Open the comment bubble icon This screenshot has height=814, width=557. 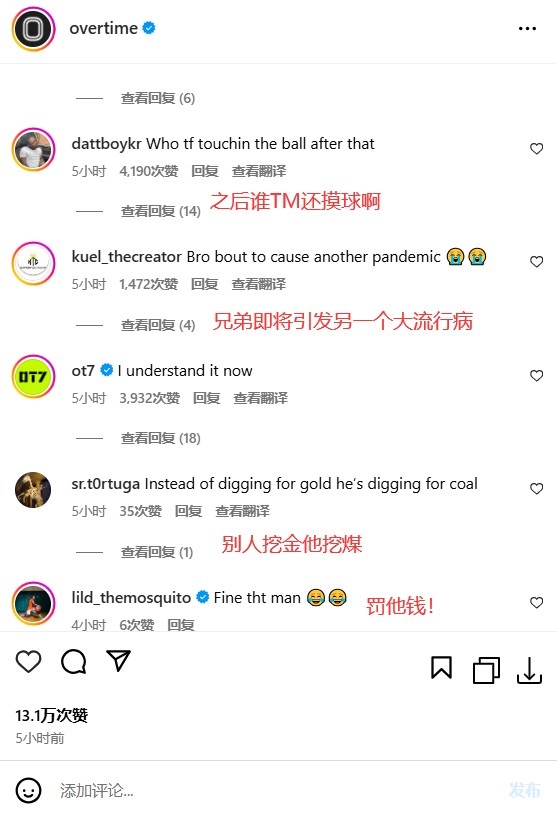[x=74, y=661]
